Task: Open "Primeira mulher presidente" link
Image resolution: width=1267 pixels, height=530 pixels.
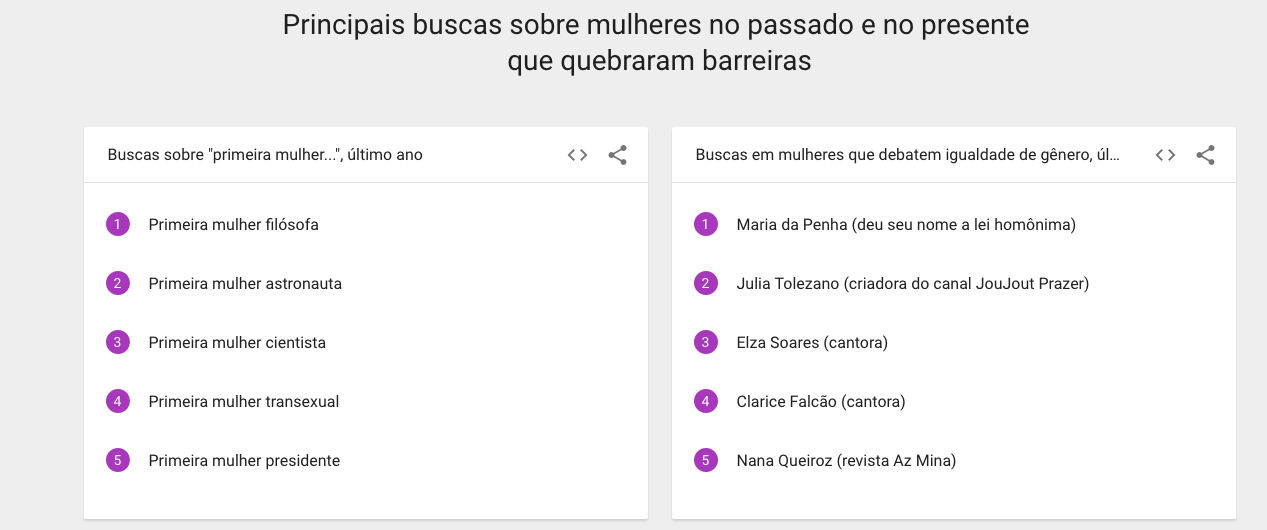Action: (244, 461)
